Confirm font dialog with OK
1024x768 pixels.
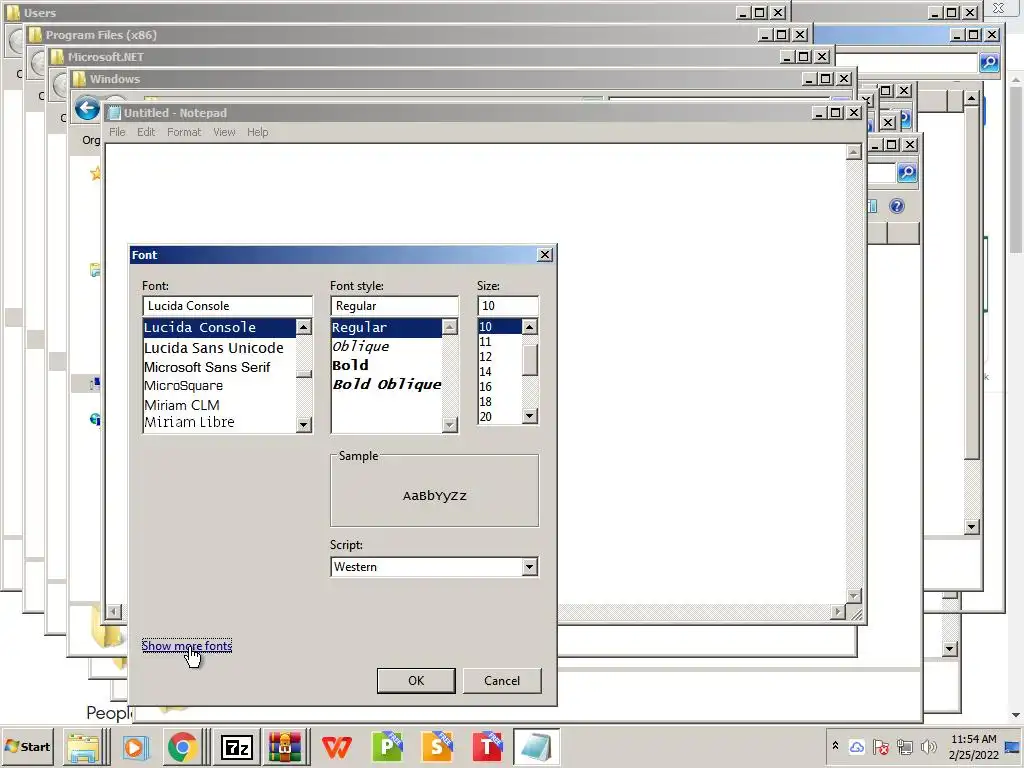[x=416, y=680]
